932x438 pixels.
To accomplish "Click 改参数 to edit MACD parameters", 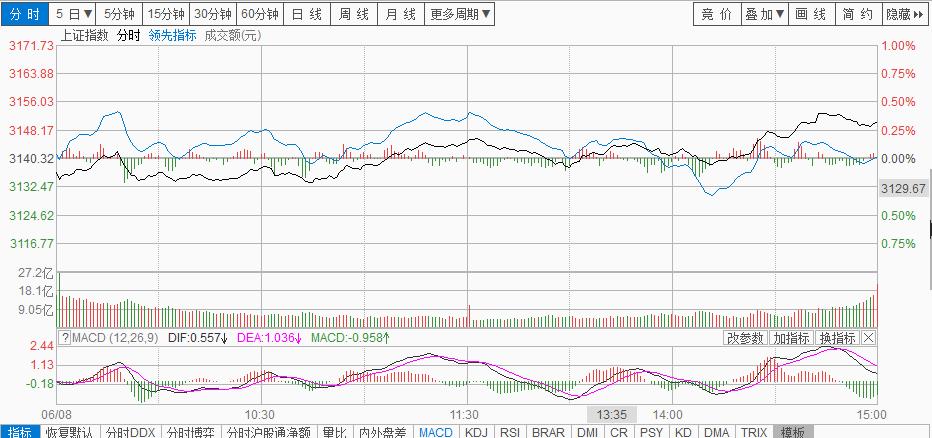I will pos(745,338).
